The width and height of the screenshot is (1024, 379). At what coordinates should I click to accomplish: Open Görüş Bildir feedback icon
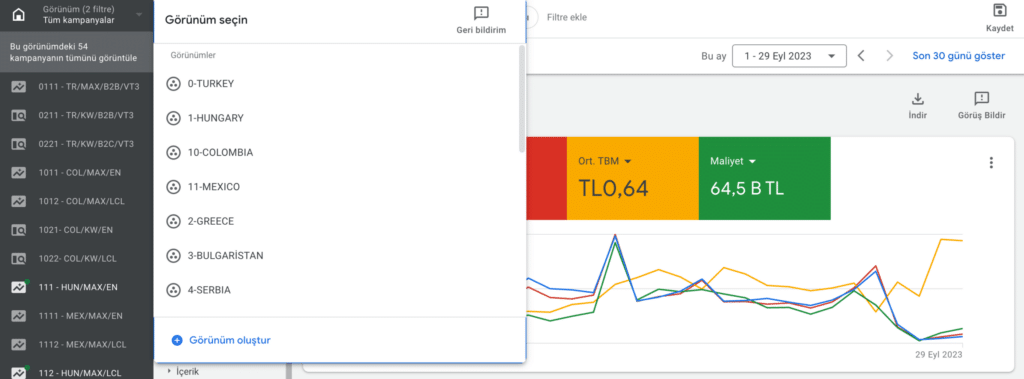(x=982, y=99)
